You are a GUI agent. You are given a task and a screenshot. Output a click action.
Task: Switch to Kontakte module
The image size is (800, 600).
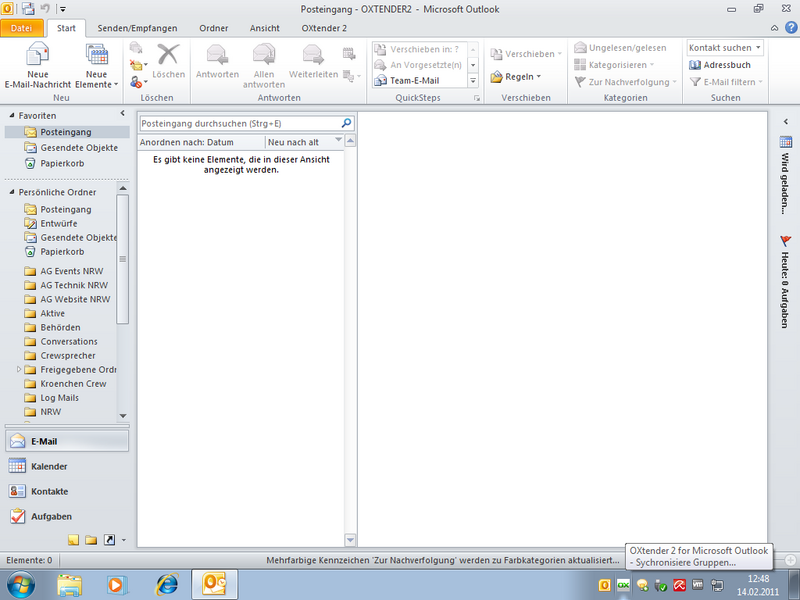[x=67, y=491]
